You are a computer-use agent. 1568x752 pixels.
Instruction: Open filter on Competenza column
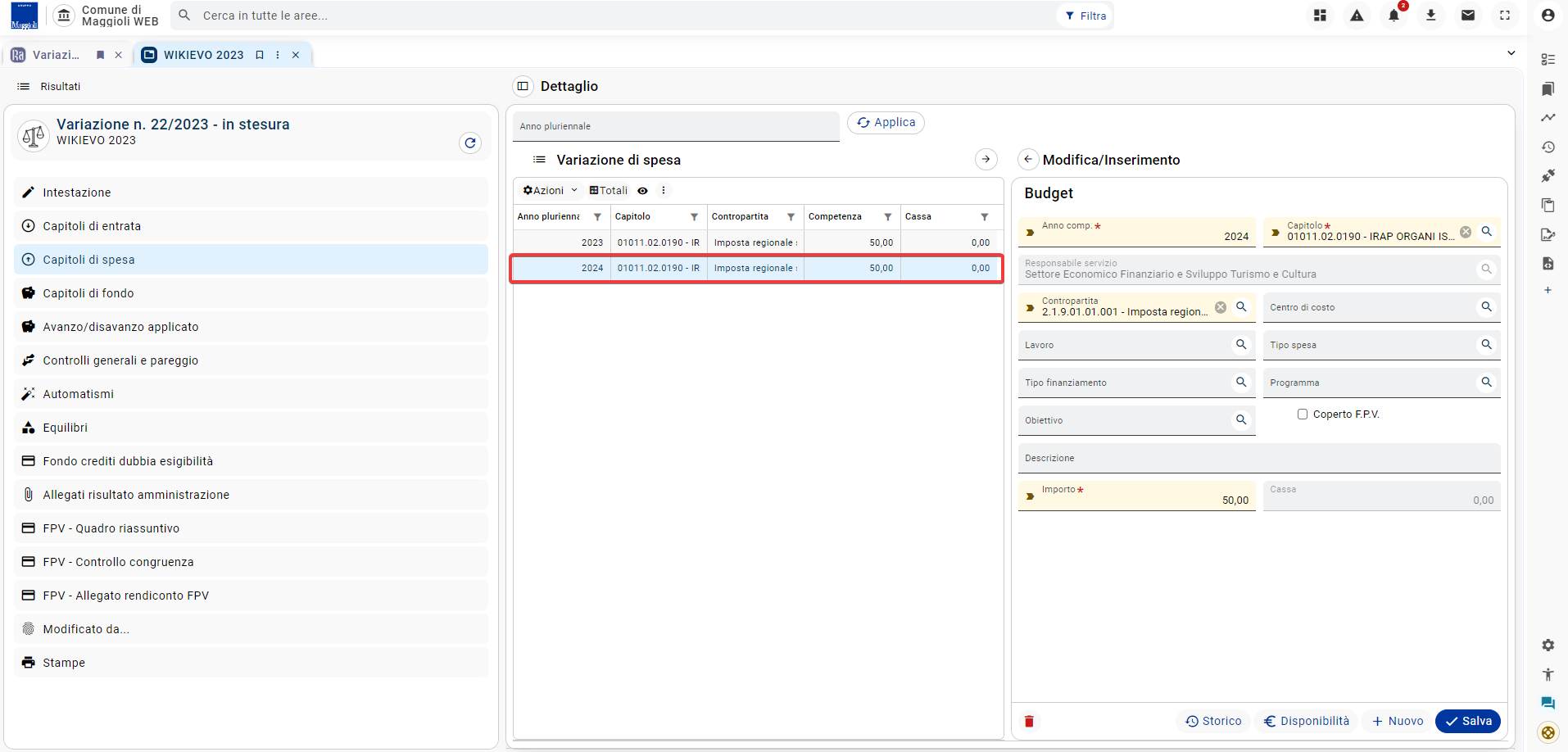pos(888,217)
